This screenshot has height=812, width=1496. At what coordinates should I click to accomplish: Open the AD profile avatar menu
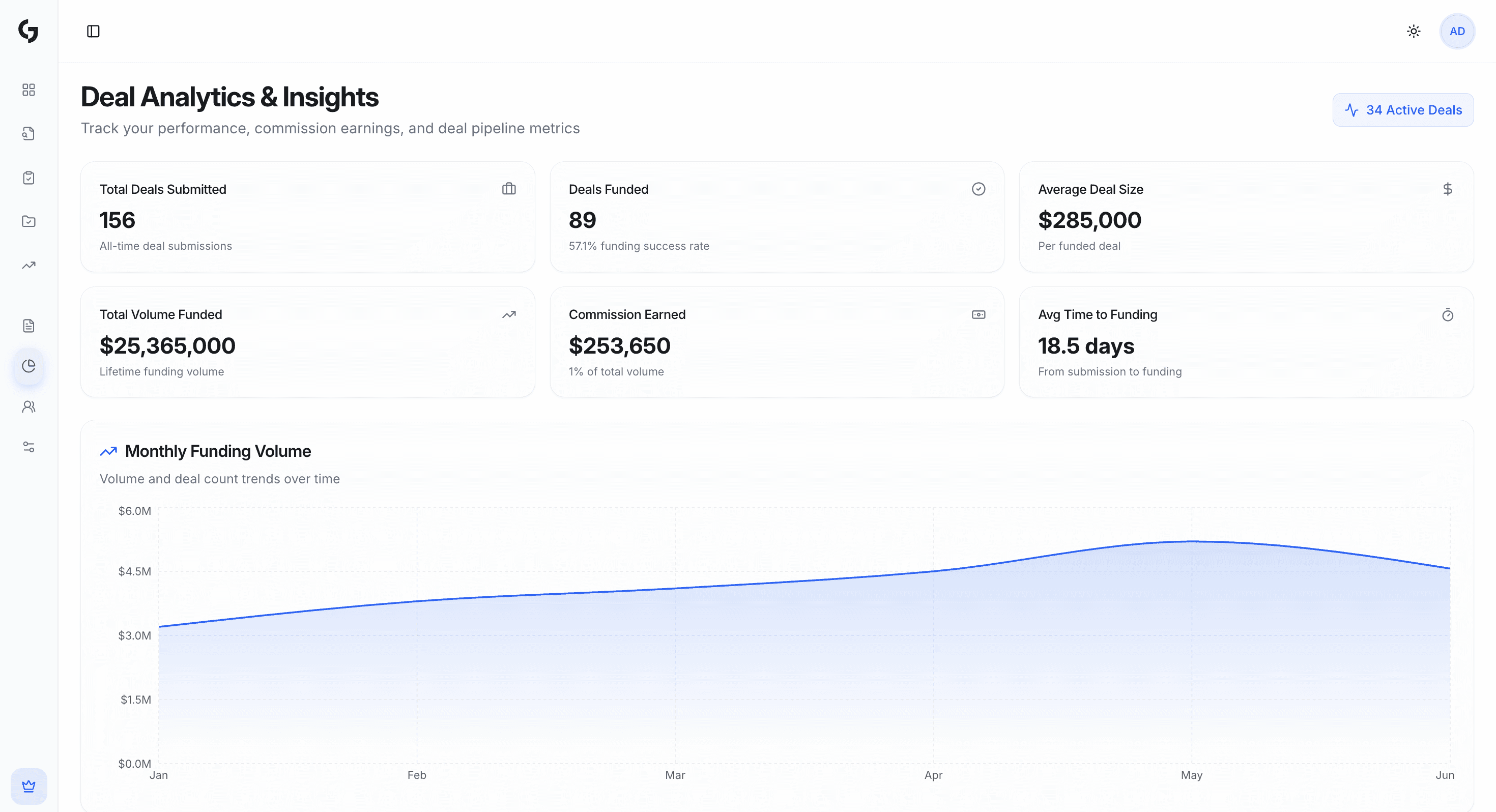[1457, 31]
